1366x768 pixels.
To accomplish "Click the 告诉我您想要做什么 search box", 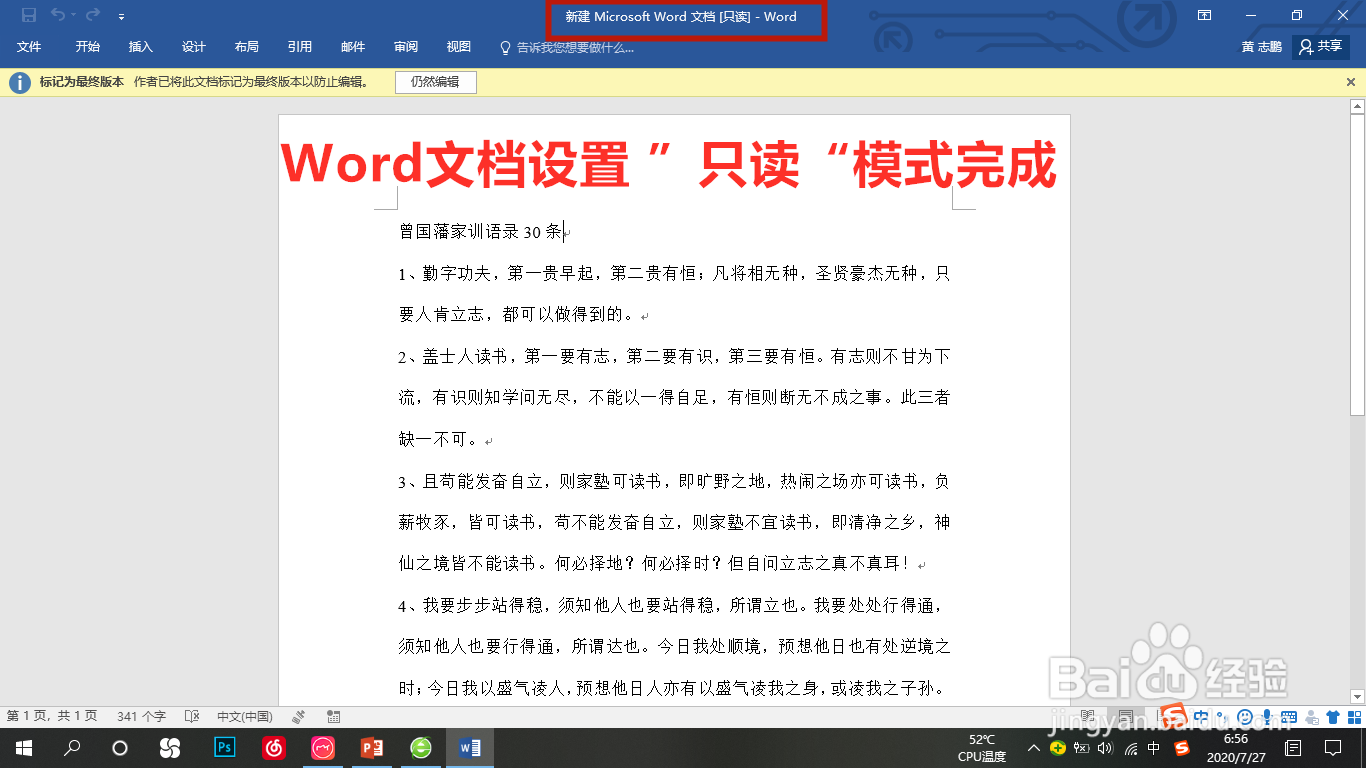I will [x=567, y=47].
